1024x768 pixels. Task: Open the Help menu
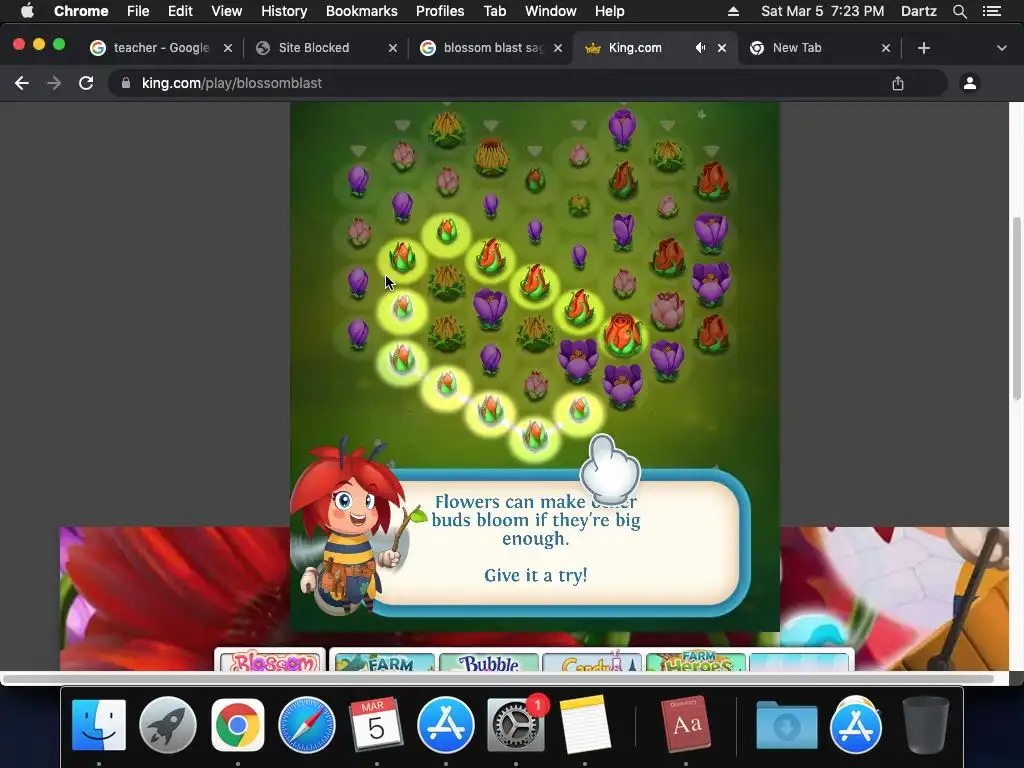(609, 11)
